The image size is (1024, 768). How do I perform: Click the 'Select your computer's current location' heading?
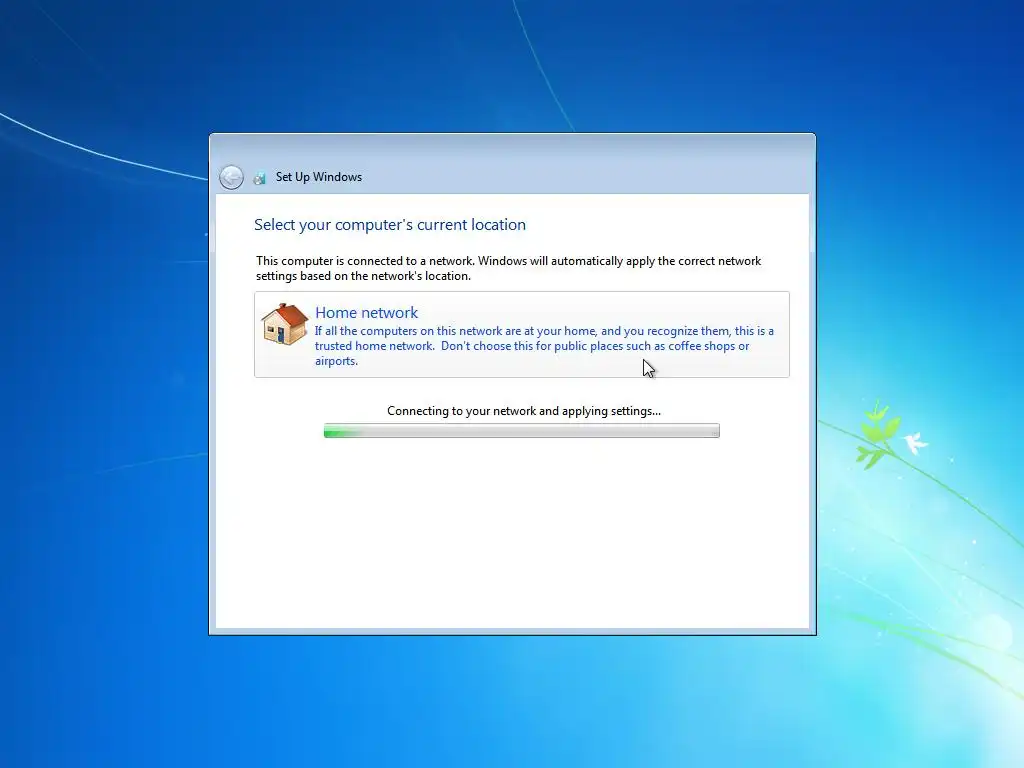tap(390, 225)
